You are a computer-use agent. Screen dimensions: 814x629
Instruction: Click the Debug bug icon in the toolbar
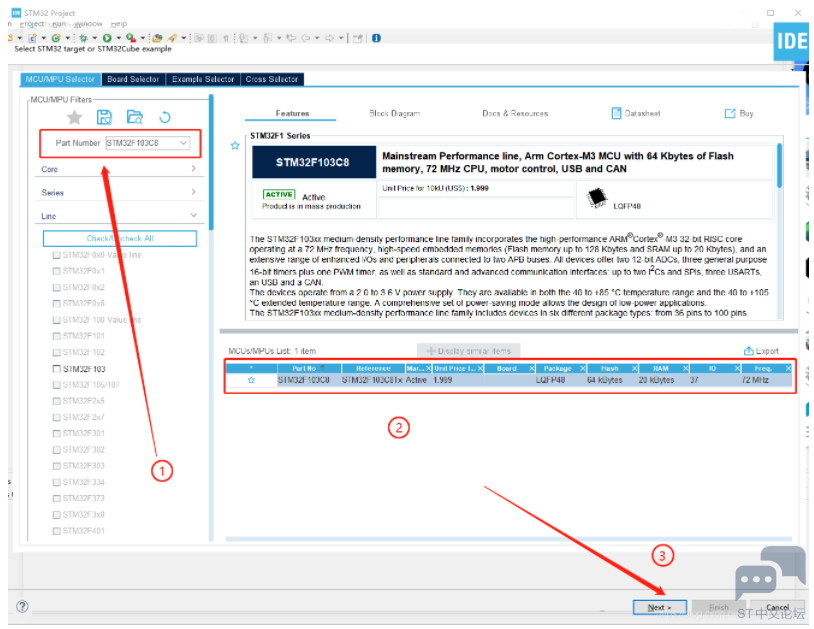coord(83,38)
